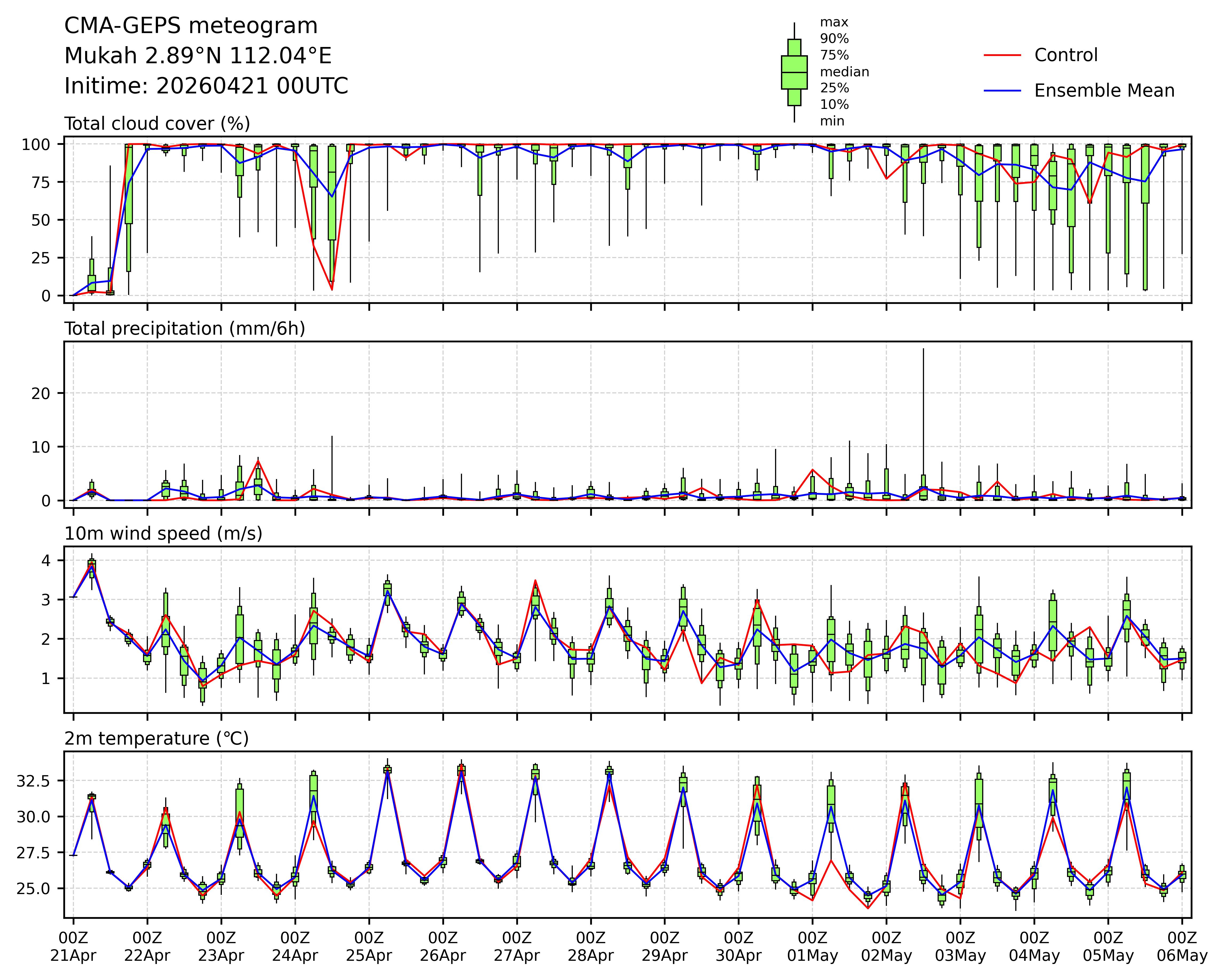Image resolution: width=1224 pixels, height=980 pixels.
Task: Click the '00Z 06May' x-axis label
Action: pyautogui.click(x=1182, y=947)
